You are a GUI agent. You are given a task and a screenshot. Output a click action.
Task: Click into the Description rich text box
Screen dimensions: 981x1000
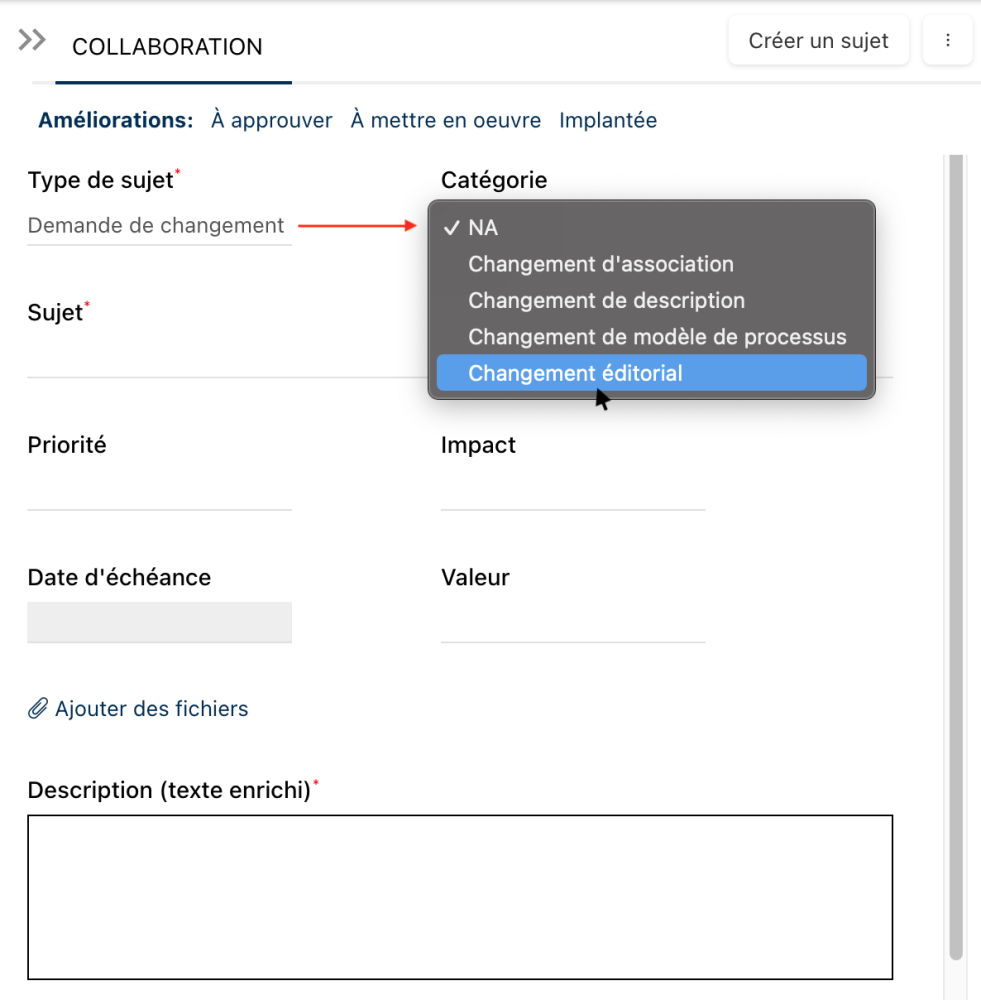tap(459, 896)
